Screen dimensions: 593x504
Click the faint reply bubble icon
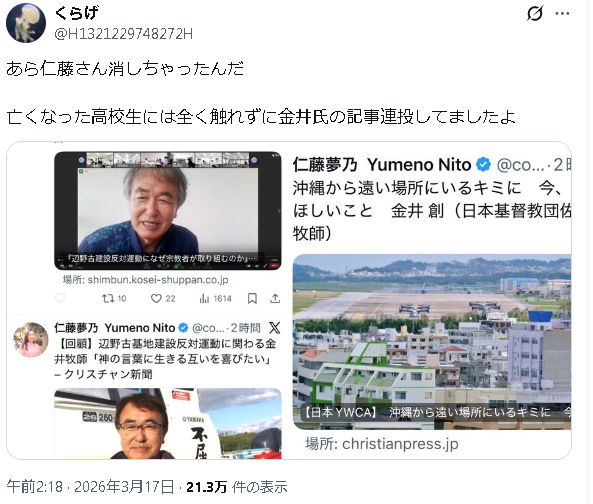(61, 298)
